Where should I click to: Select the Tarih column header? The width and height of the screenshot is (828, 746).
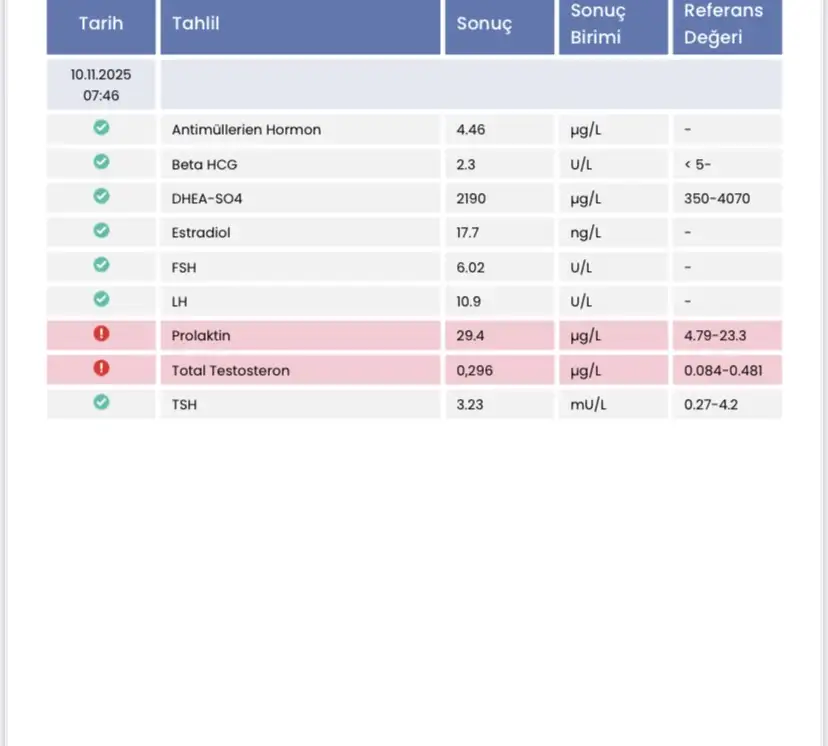pyautogui.click(x=101, y=23)
